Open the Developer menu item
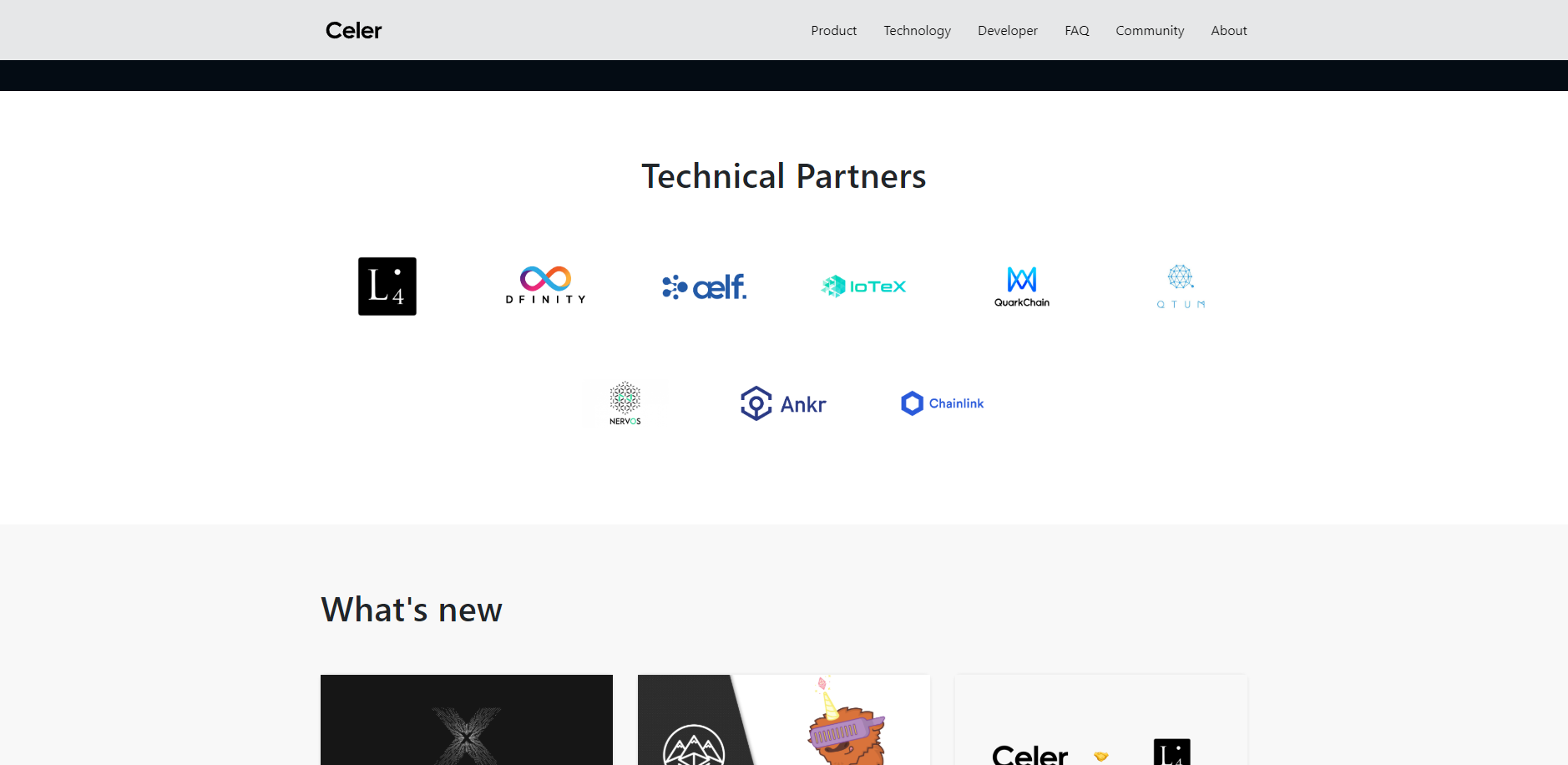Viewport: 1568px width, 765px height. point(1007,30)
